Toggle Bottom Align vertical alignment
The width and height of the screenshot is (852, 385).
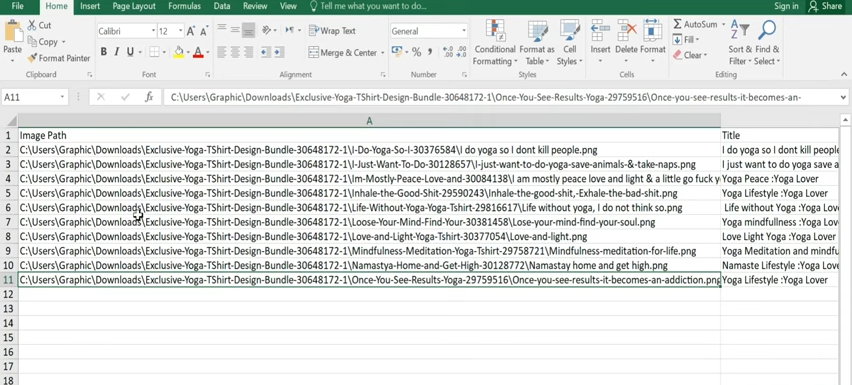click(x=248, y=30)
